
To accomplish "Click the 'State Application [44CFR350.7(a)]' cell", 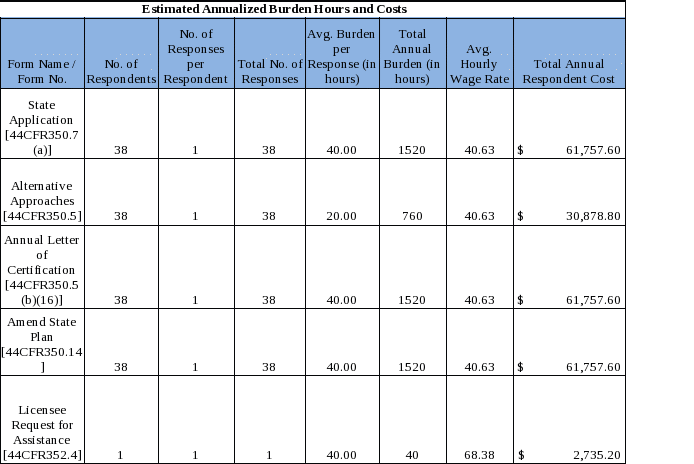I will click(x=42, y=124).
